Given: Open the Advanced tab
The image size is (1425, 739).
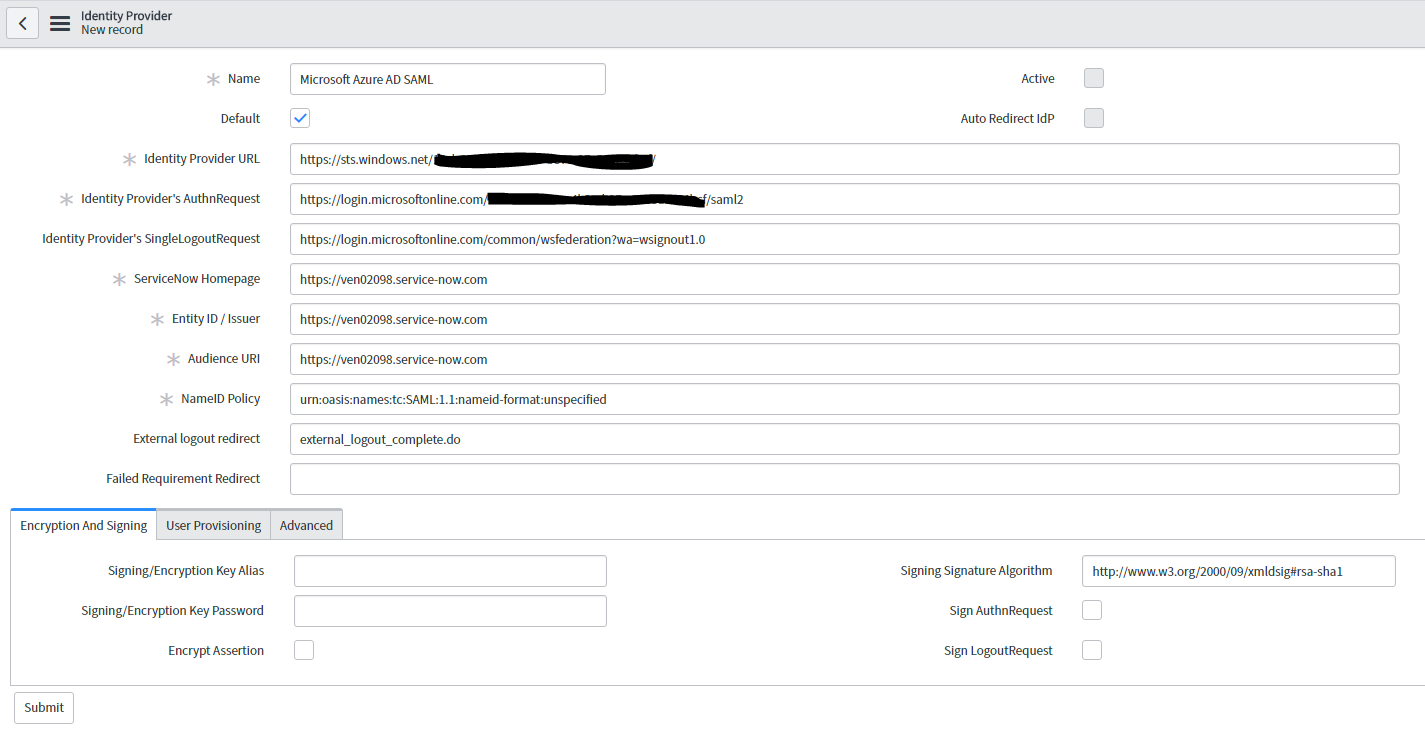Looking at the screenshot, I should [x=306, y=524].
